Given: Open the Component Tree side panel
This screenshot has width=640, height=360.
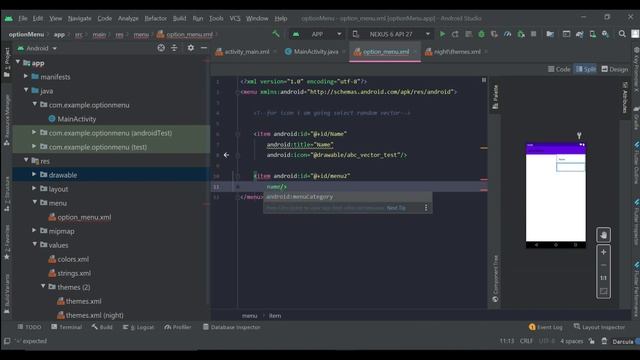Looking at the screenshot, I should [x=495, y=279].
